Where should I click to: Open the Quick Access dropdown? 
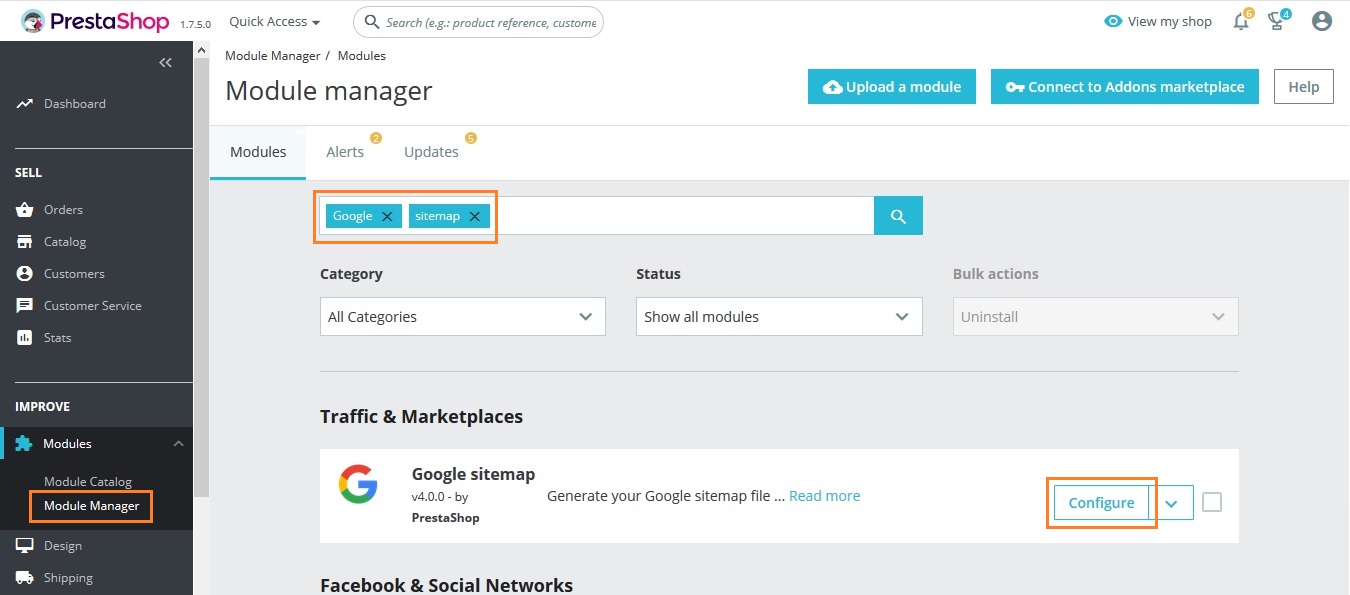(x=275, y=21)
